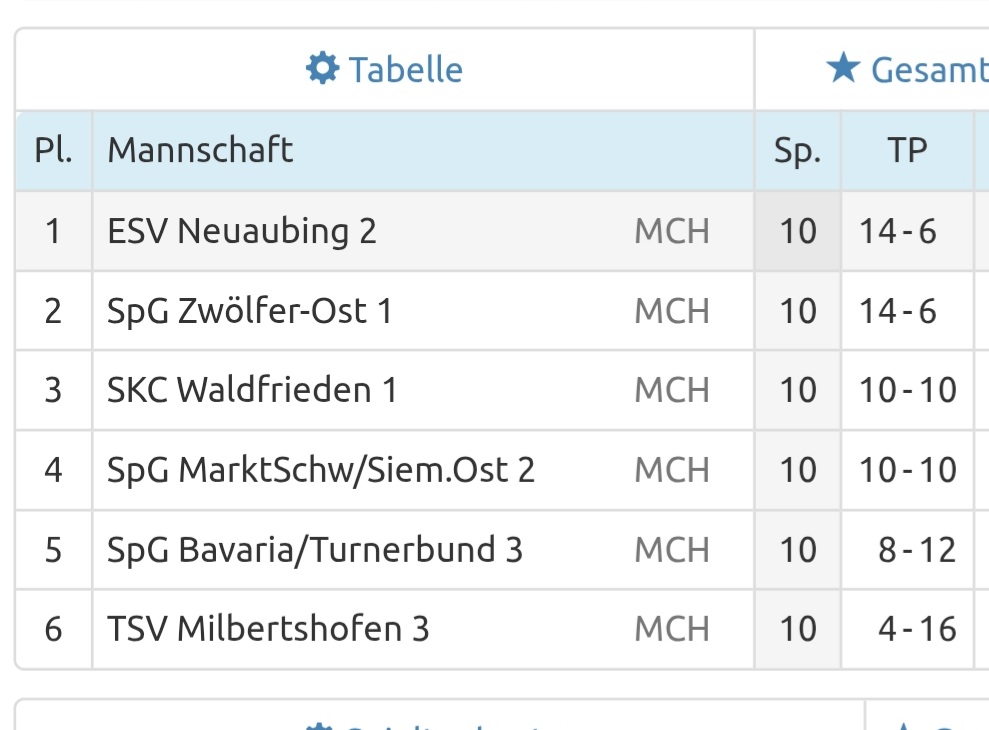Click place number 3 in the table
Viewport: 989px width, 730px height.
click(x=53, y=390)
